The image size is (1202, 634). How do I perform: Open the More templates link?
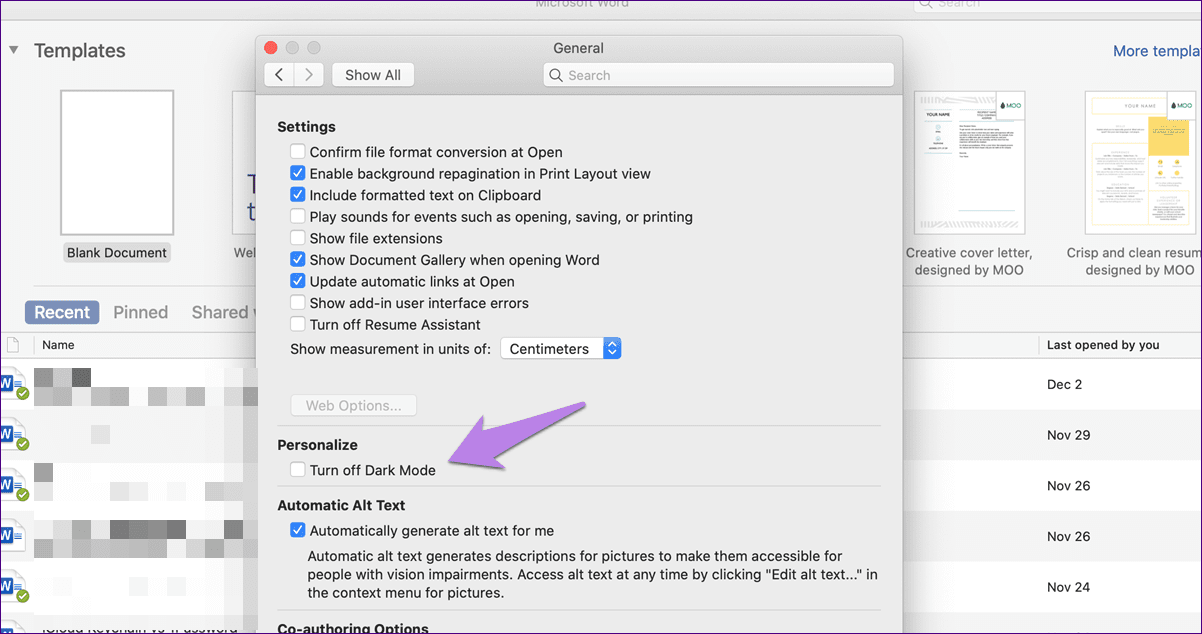(x=1157, y=51)
